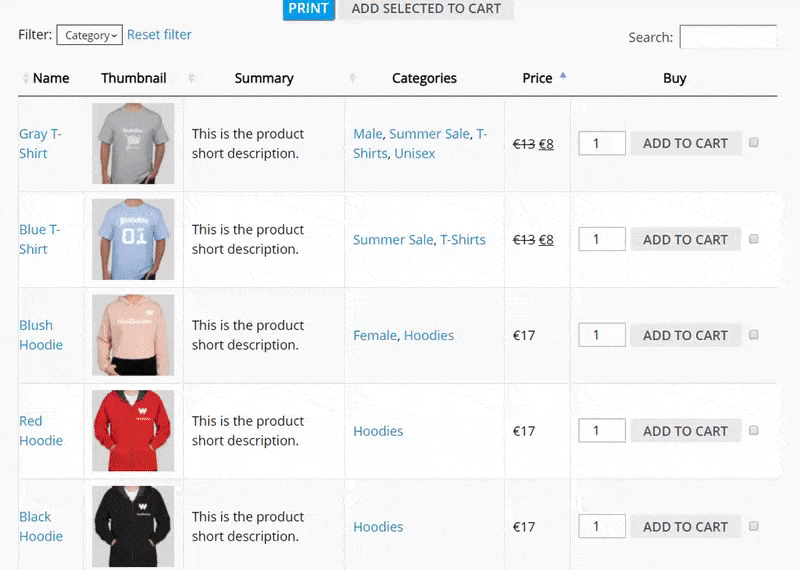Click the Categories column header
800x570 pixels.
(424, 78)
